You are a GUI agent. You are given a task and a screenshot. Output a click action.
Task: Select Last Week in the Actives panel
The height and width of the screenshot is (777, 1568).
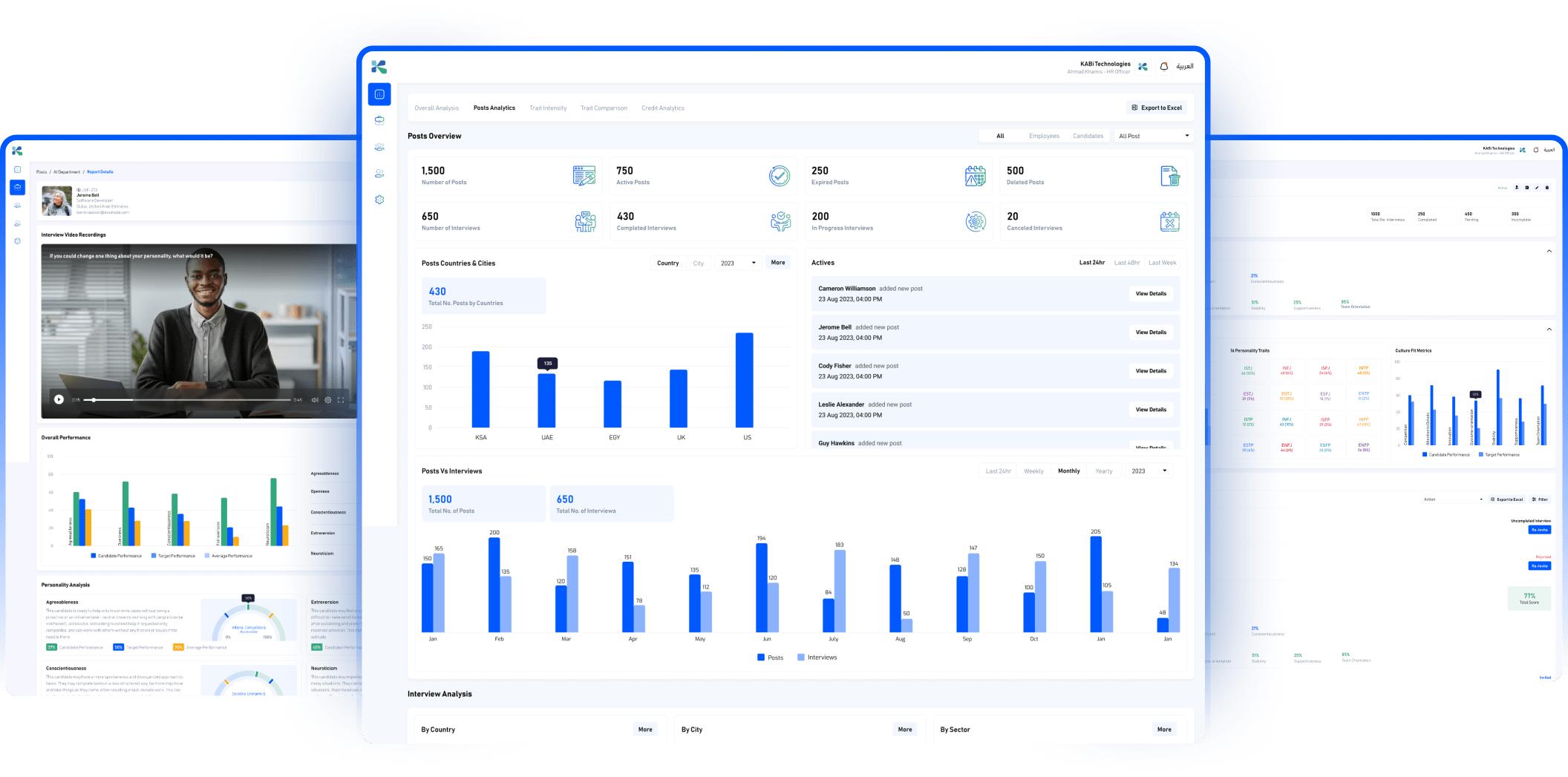click(1162, 263)
